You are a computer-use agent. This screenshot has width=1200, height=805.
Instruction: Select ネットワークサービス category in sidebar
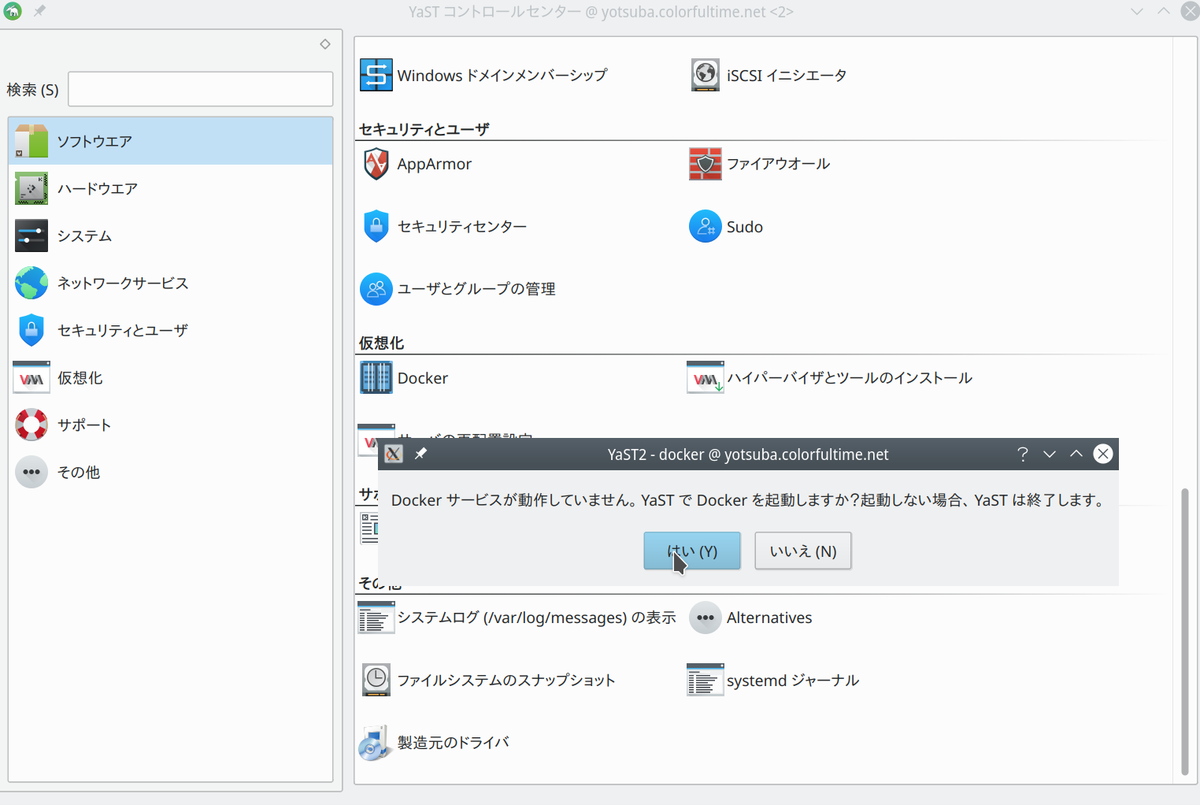[x=170, y=283]
